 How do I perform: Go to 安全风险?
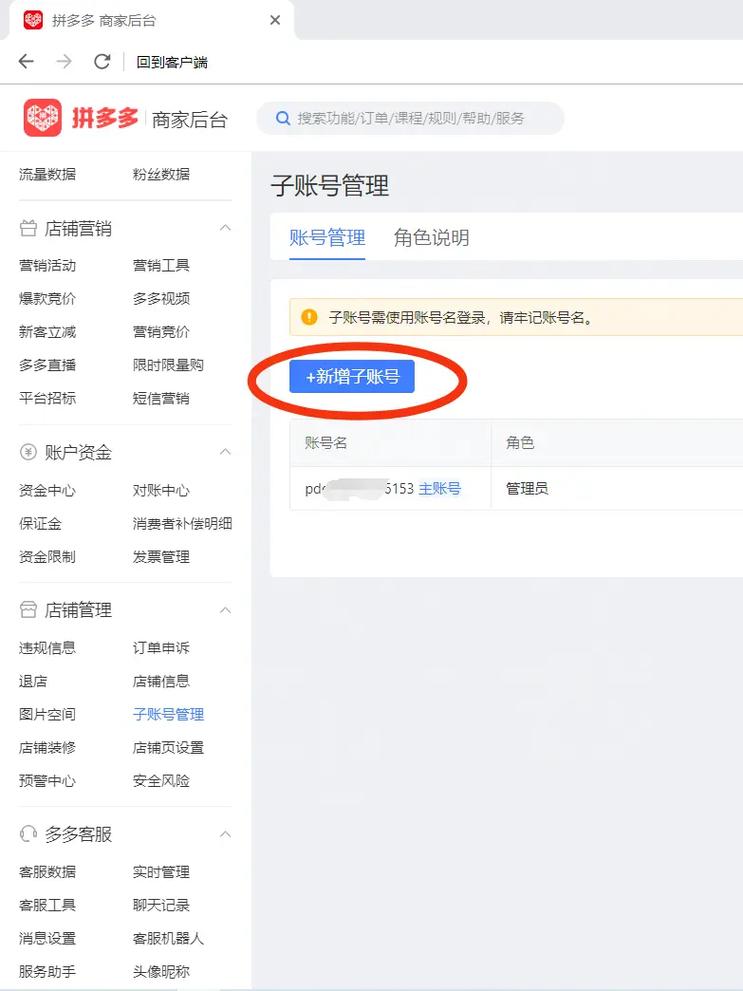pyautogui.click(x=161, y=781)
